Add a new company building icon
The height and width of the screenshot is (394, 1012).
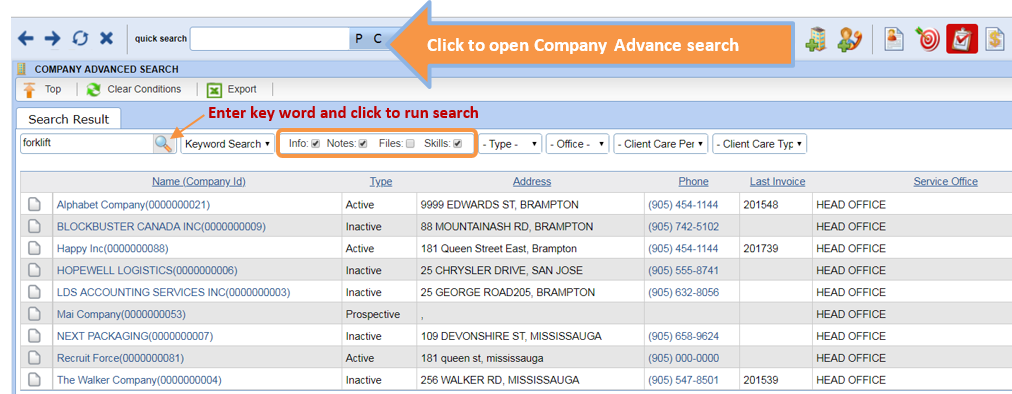click(x=816, y=39)
